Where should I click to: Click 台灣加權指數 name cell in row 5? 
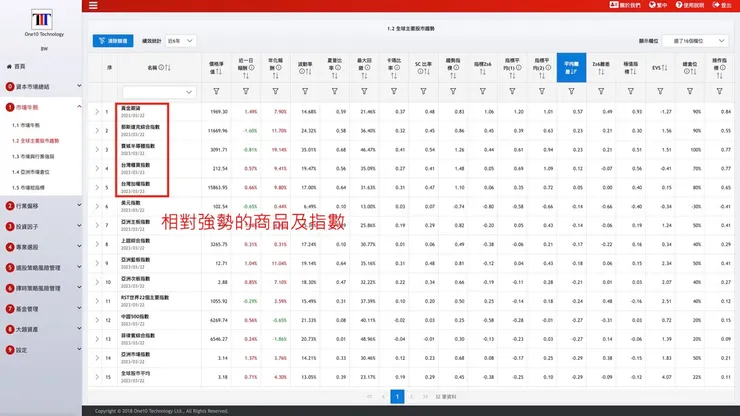point(135,184)
